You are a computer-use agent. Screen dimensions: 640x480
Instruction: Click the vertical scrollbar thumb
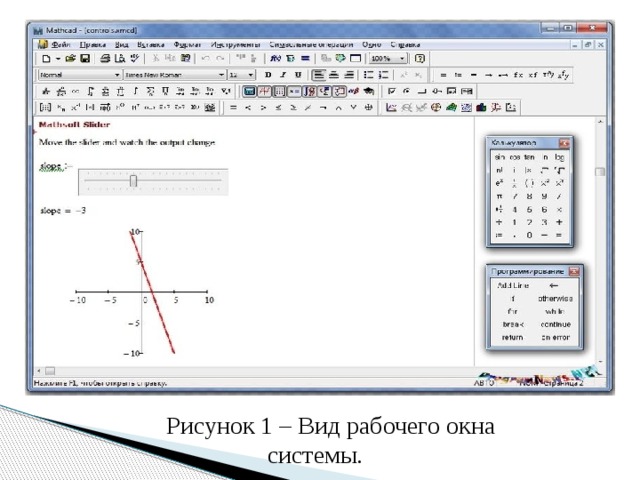[x=600, y=171]
